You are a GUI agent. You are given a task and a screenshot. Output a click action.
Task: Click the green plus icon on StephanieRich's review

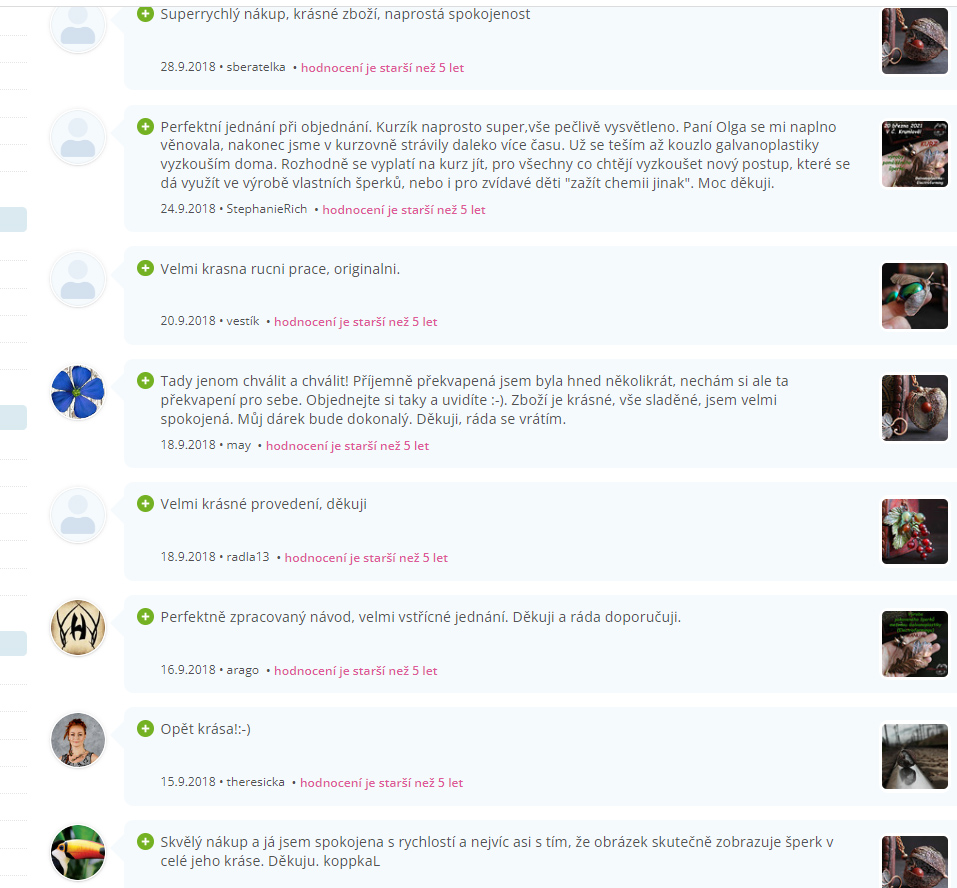pos(145,127)
